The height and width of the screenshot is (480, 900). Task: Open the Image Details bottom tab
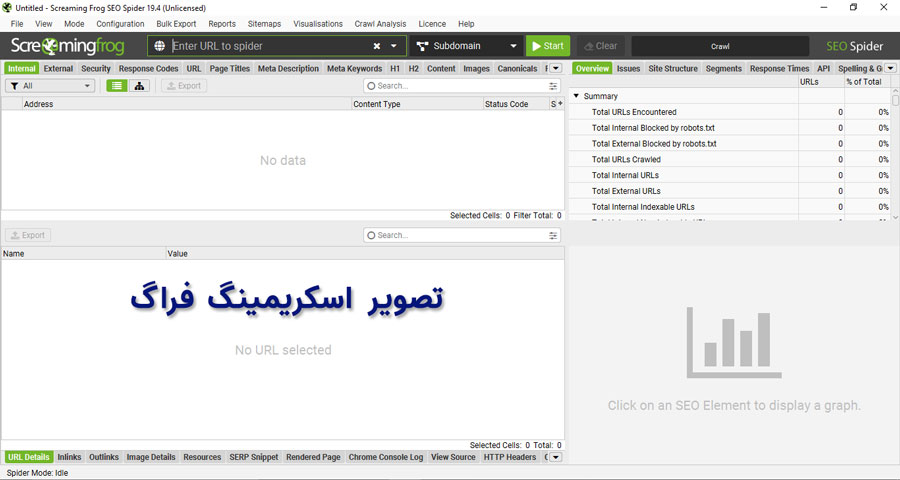pyautogui.click(x=151, y=457)
